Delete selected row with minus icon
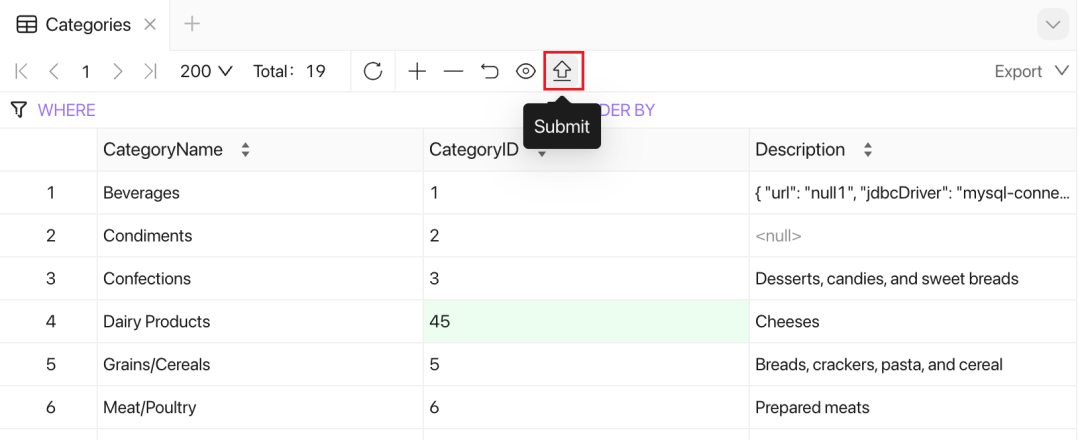 point(453,72)
